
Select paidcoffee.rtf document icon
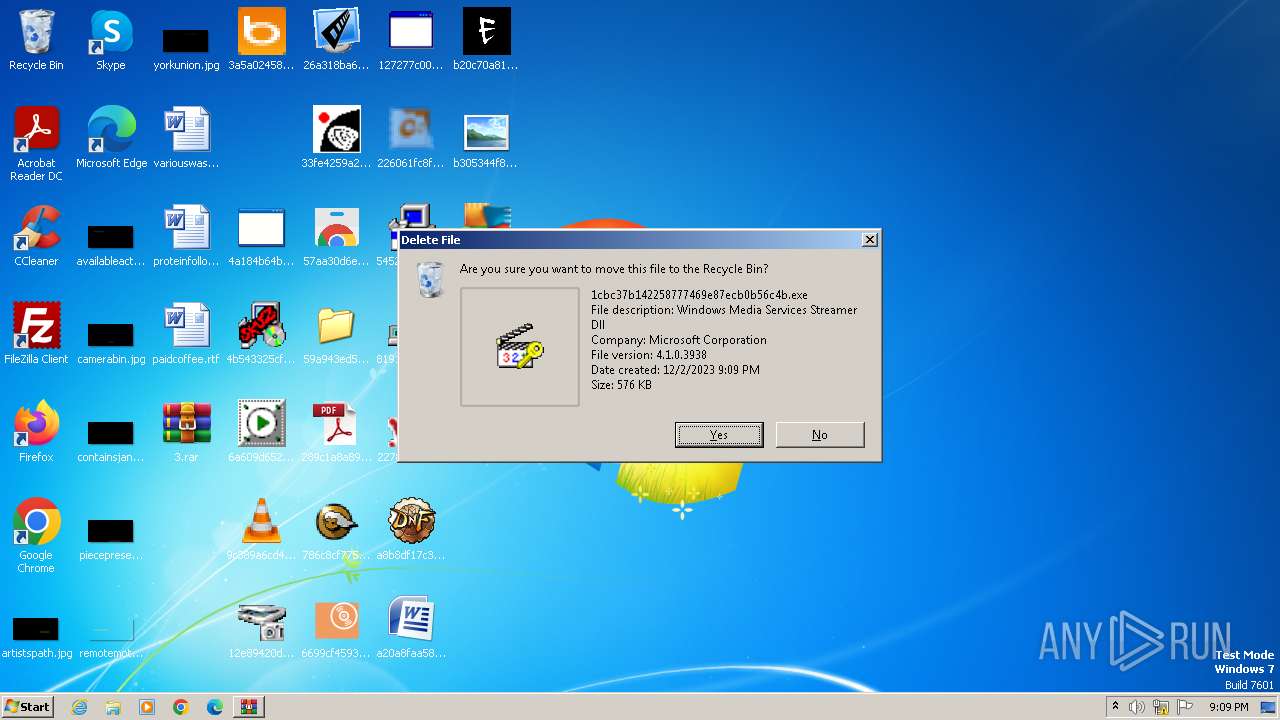(x=186, y=334)
